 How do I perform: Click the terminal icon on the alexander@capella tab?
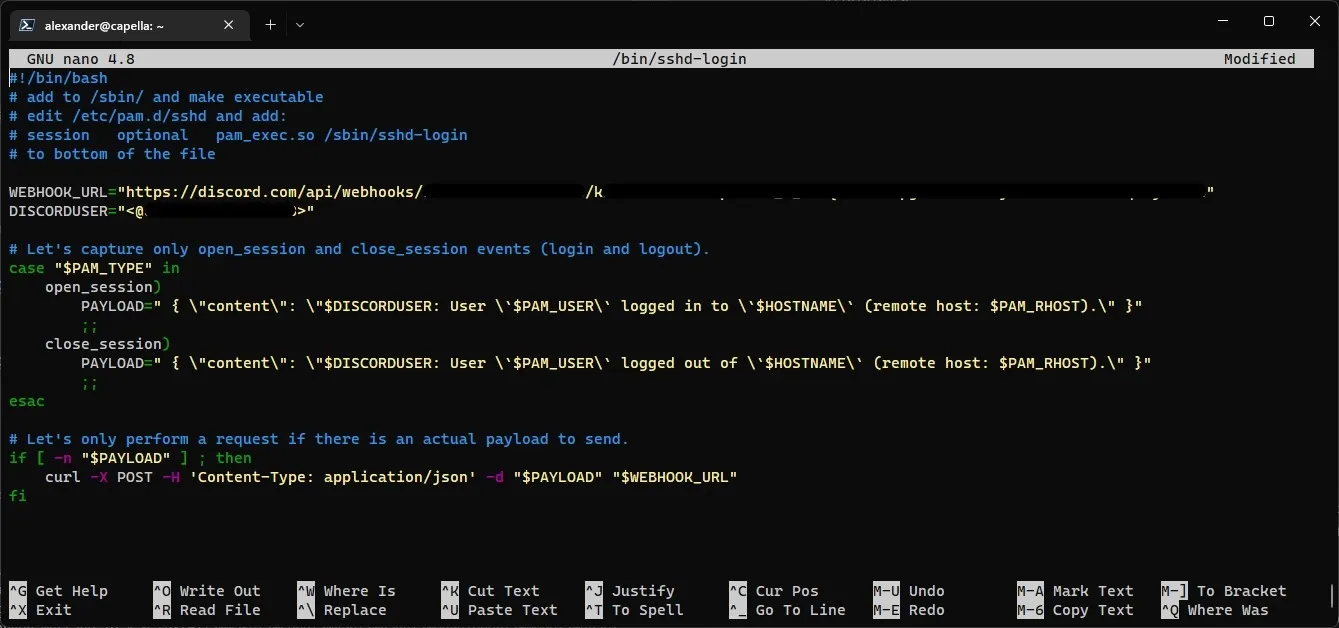[23, 25]
